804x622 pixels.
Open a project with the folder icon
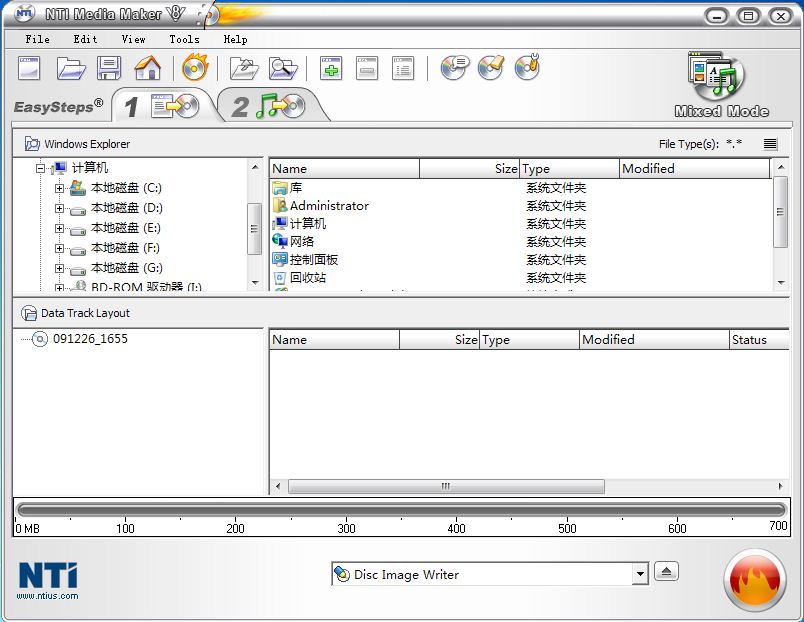[x=71, y=68]
